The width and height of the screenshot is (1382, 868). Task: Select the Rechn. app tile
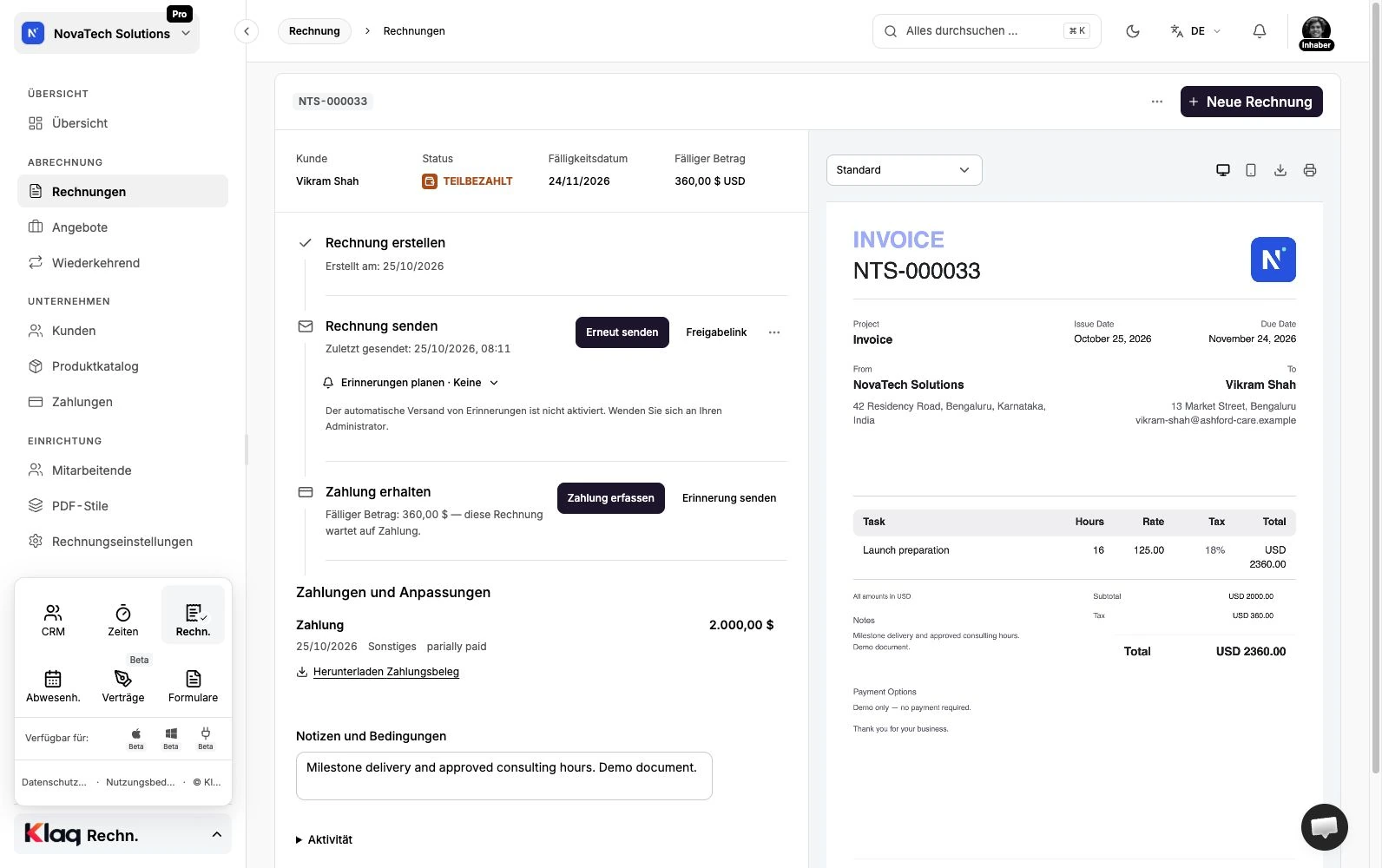[x=193, y=615]
